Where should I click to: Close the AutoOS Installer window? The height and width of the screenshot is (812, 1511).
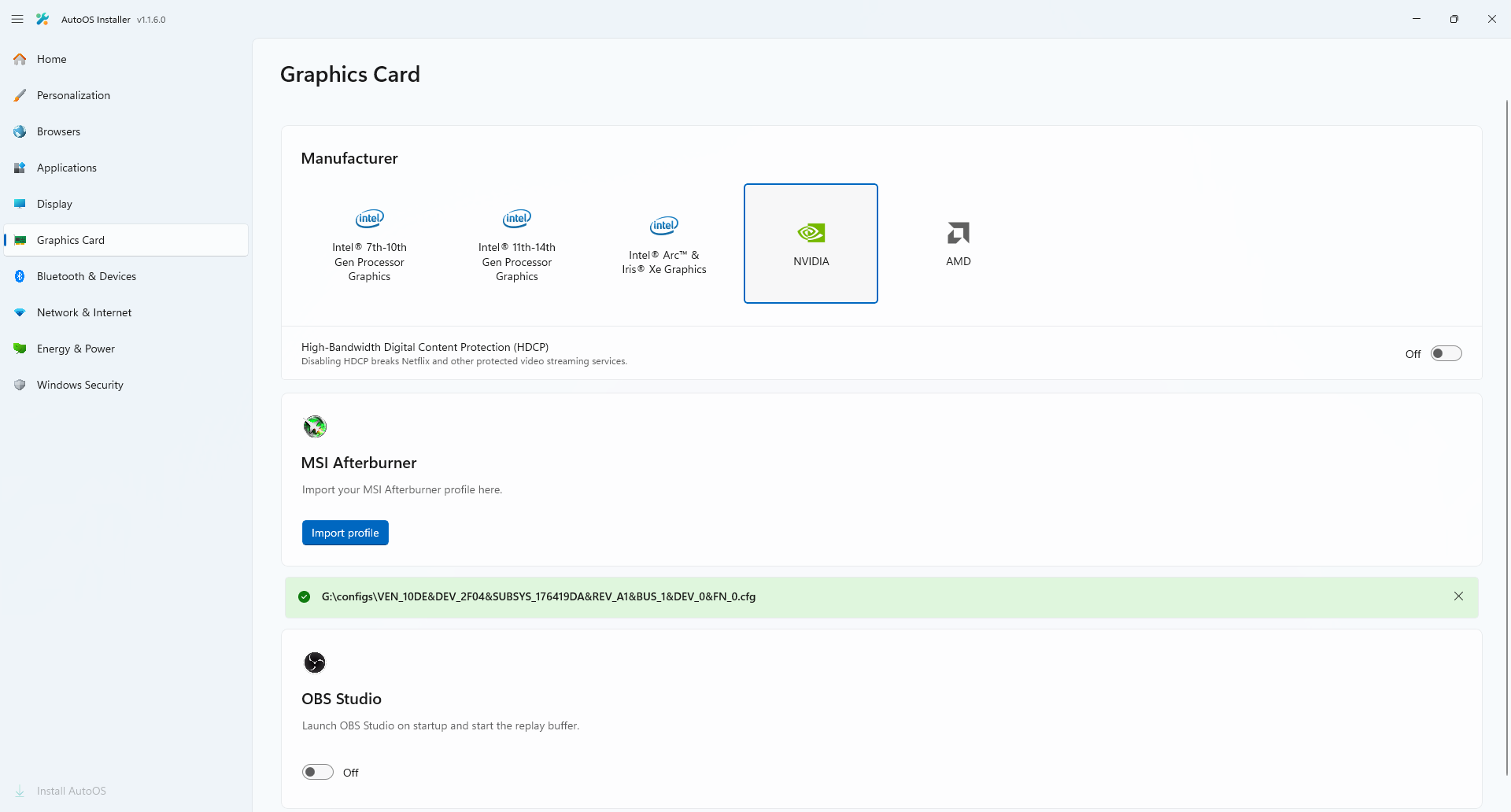click(1492, 19)
